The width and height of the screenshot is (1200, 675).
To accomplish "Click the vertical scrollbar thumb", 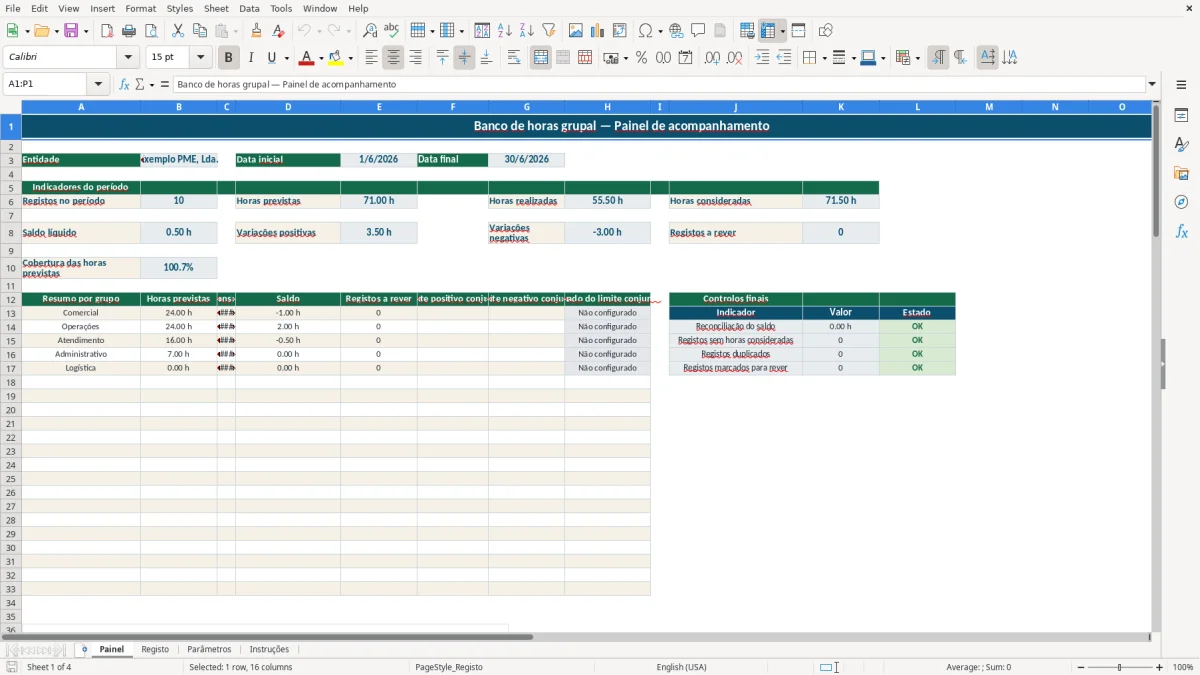I will [x=1156, y=170].
